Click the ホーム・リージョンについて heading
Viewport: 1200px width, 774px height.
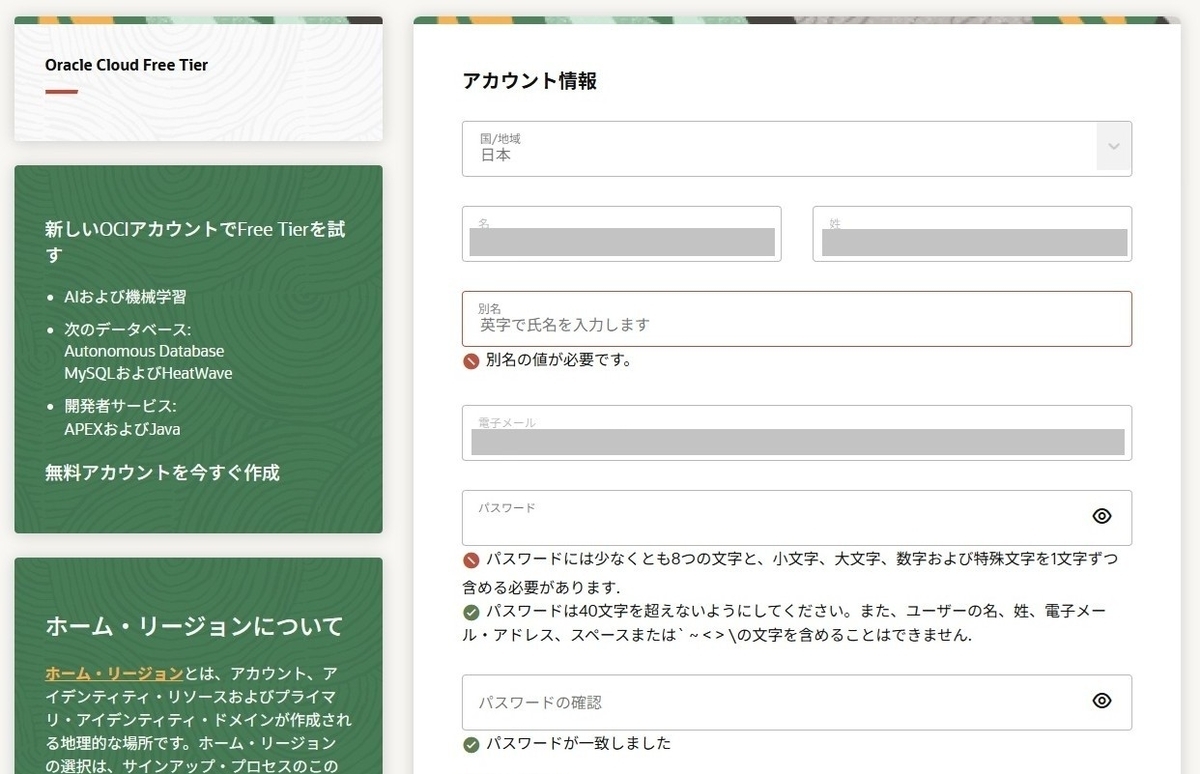click(194, 627)
